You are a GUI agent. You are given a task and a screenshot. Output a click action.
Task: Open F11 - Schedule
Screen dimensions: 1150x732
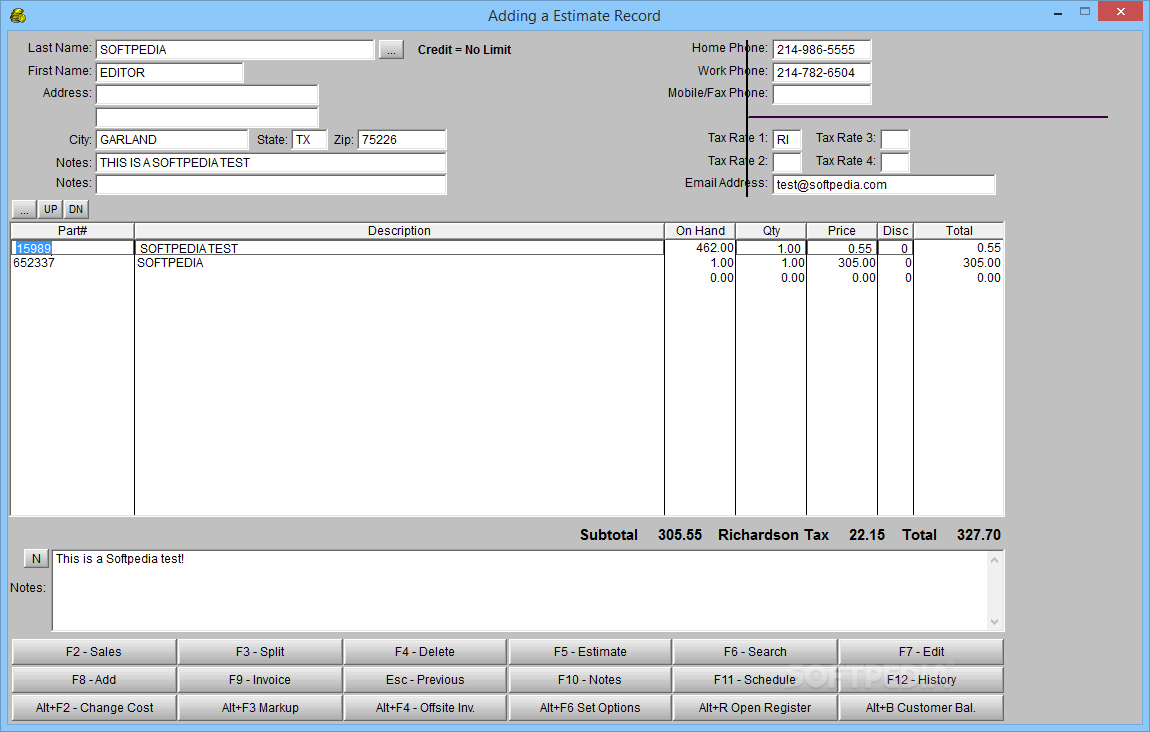(755, 680)
